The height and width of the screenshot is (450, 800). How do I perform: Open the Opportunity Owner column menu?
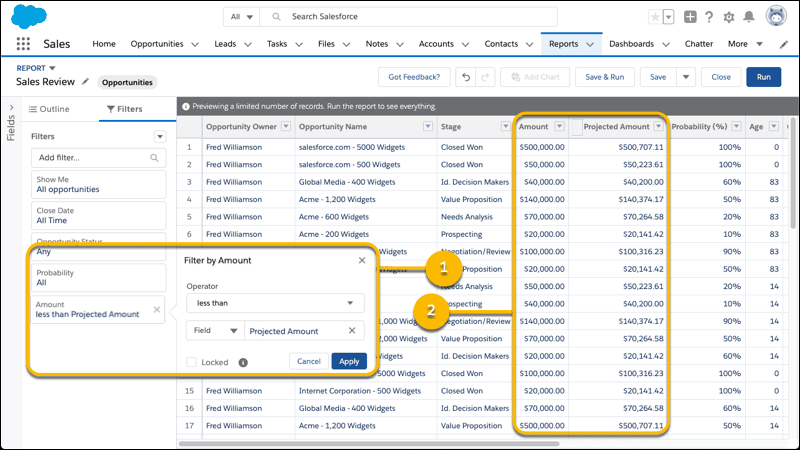tap(286, 127)
